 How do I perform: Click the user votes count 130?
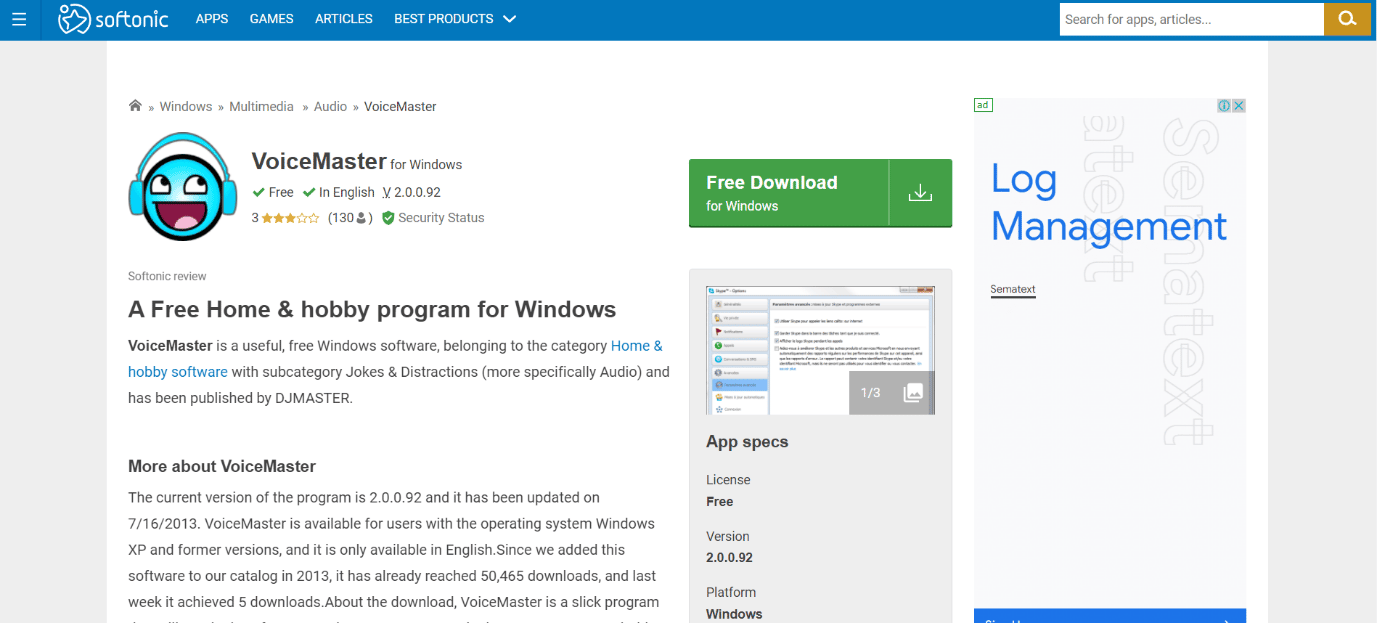click(x=350, y=218)
